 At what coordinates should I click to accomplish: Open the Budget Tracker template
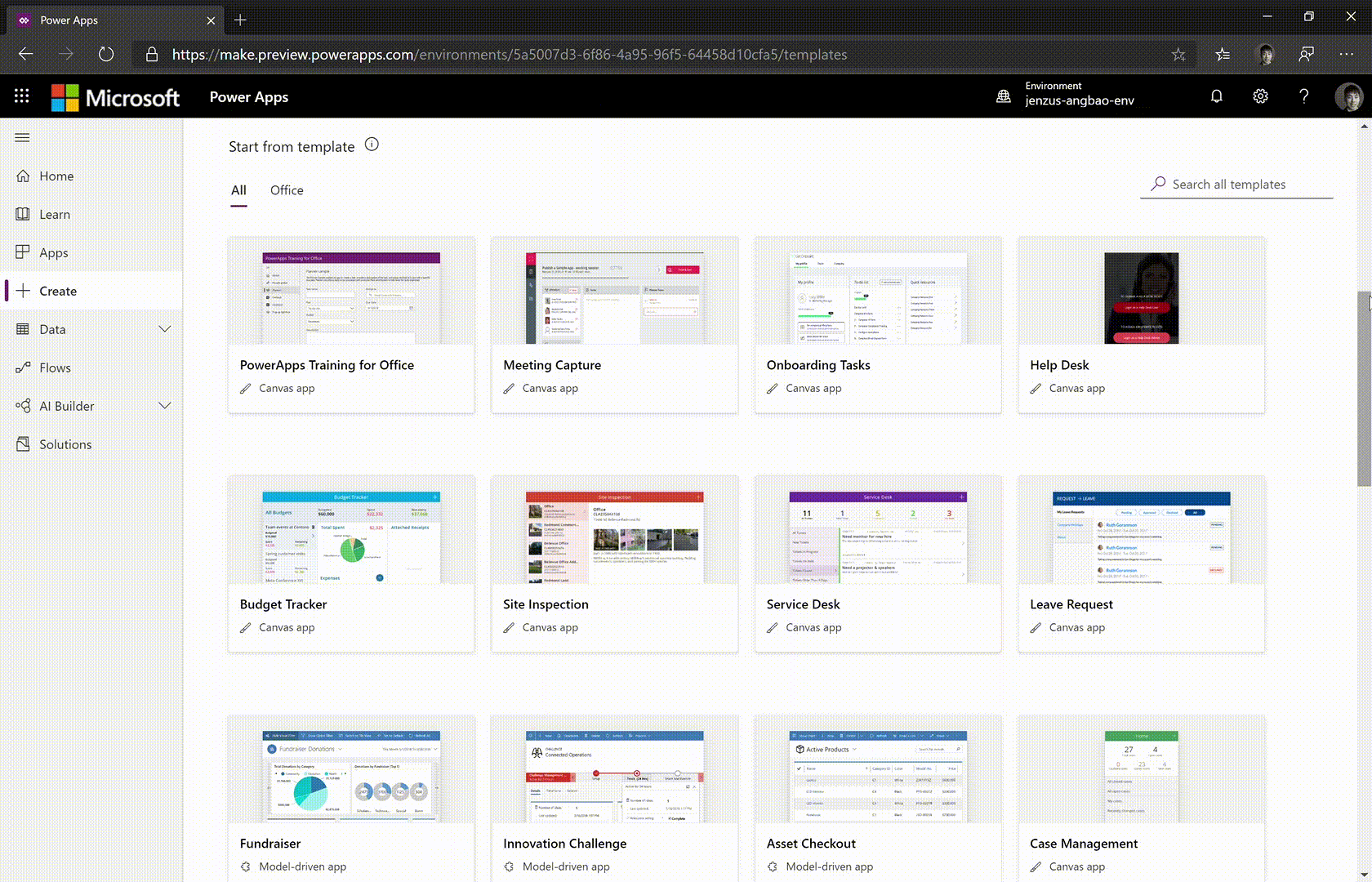pyautogui.click(x=351, y=564)
